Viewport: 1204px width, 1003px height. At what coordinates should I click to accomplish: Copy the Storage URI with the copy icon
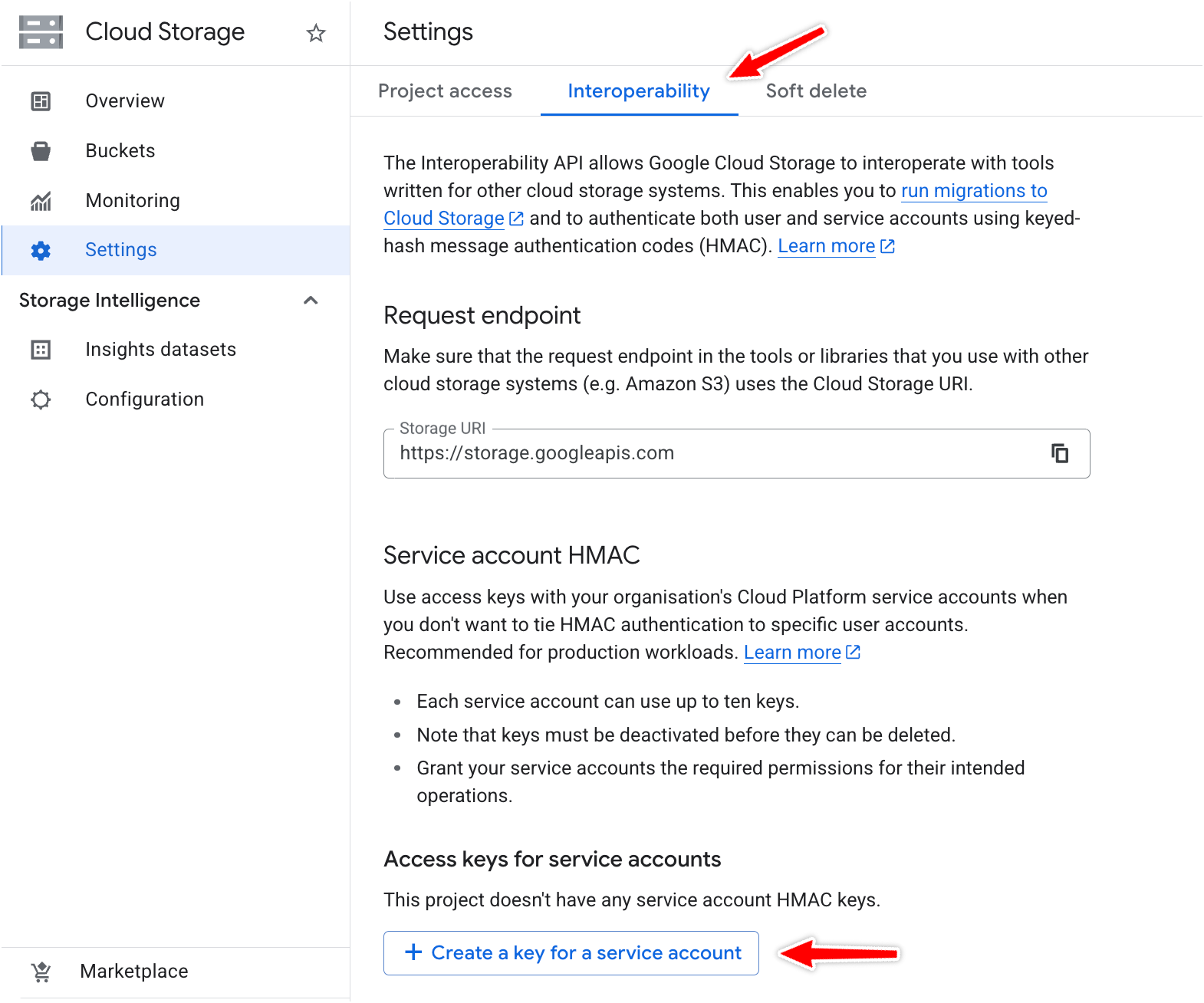point(1060,453)
